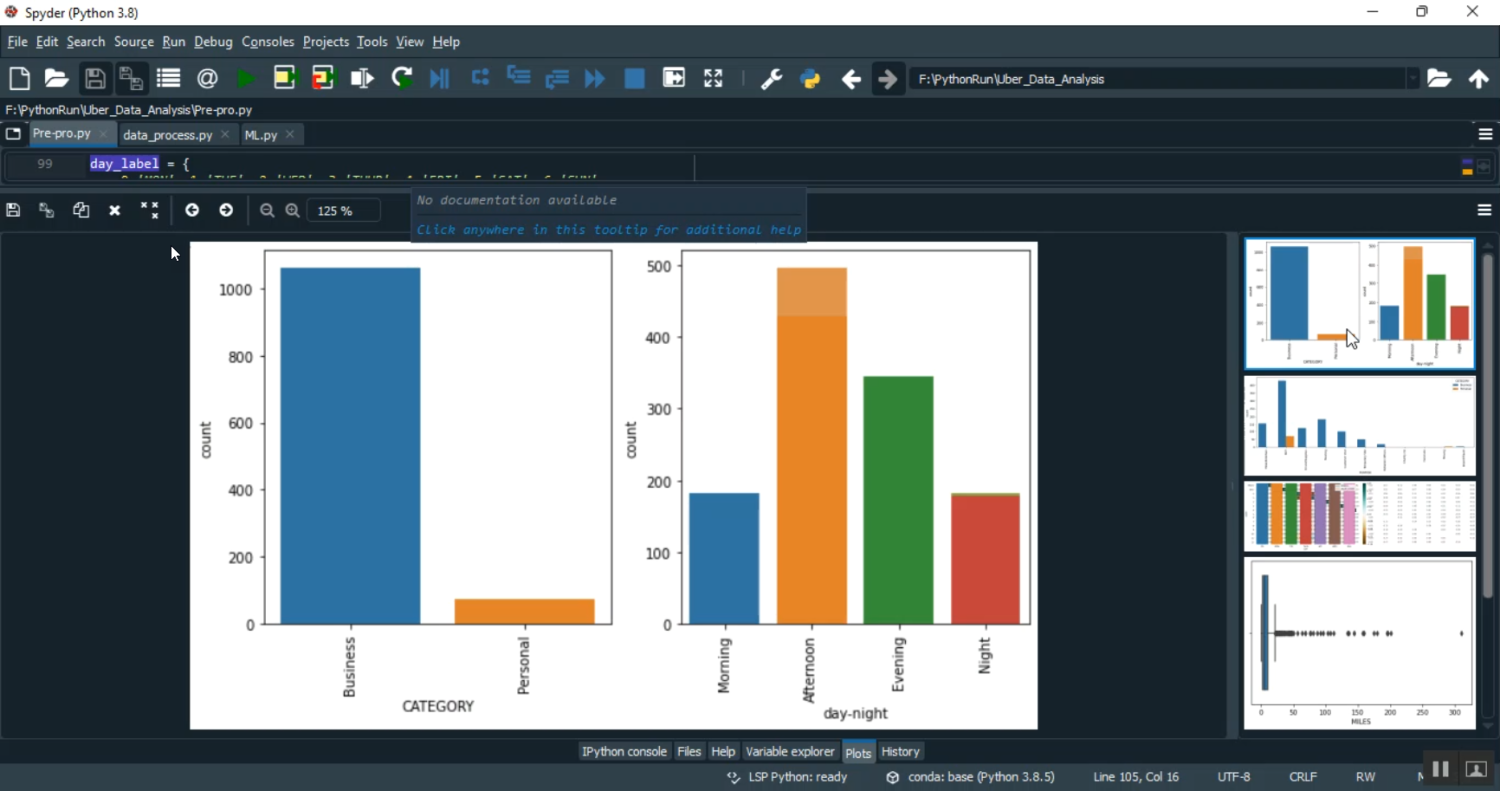Click the plot zoom percentage field
This screenshot has height=791, width=1500.
[x=343, y=211]
